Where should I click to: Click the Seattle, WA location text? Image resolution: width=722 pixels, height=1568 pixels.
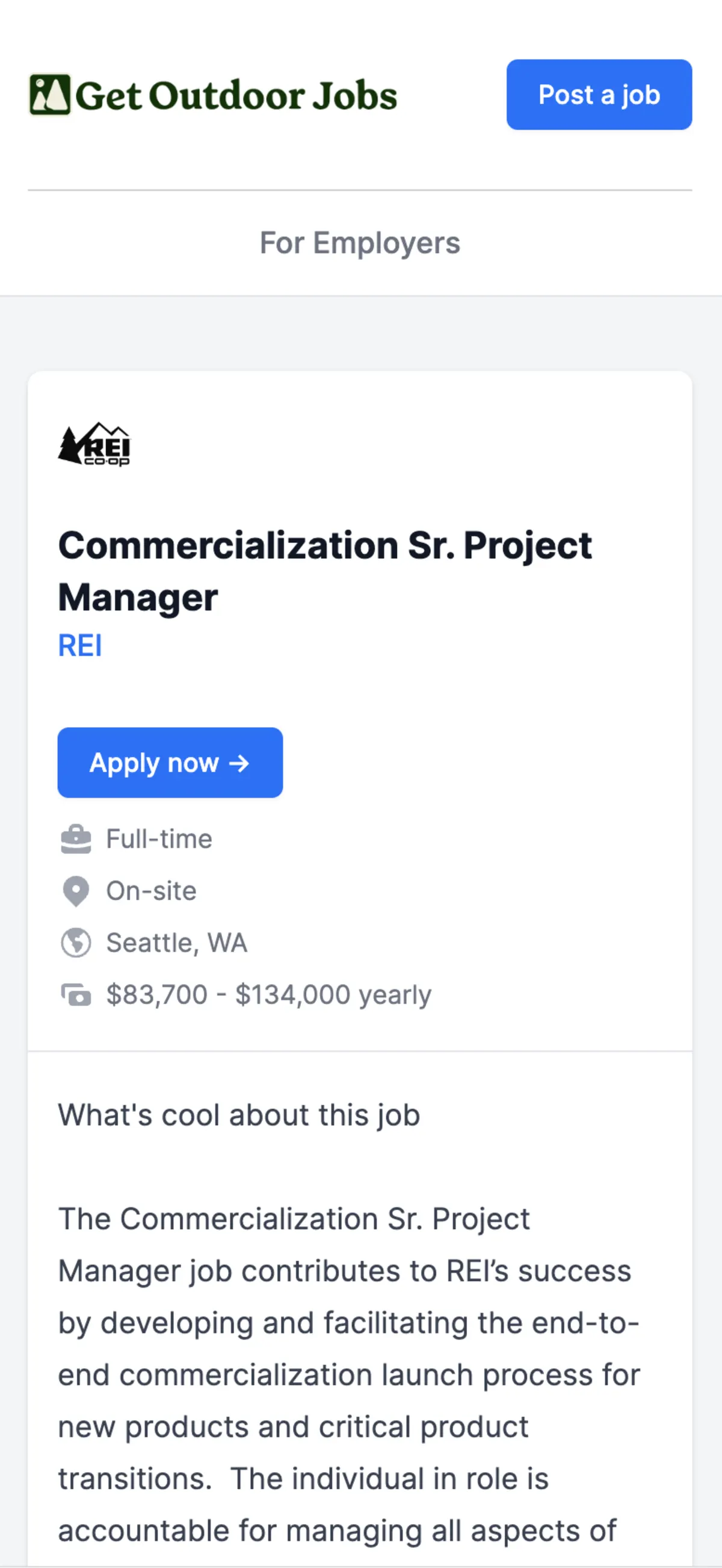click(176, 943)
